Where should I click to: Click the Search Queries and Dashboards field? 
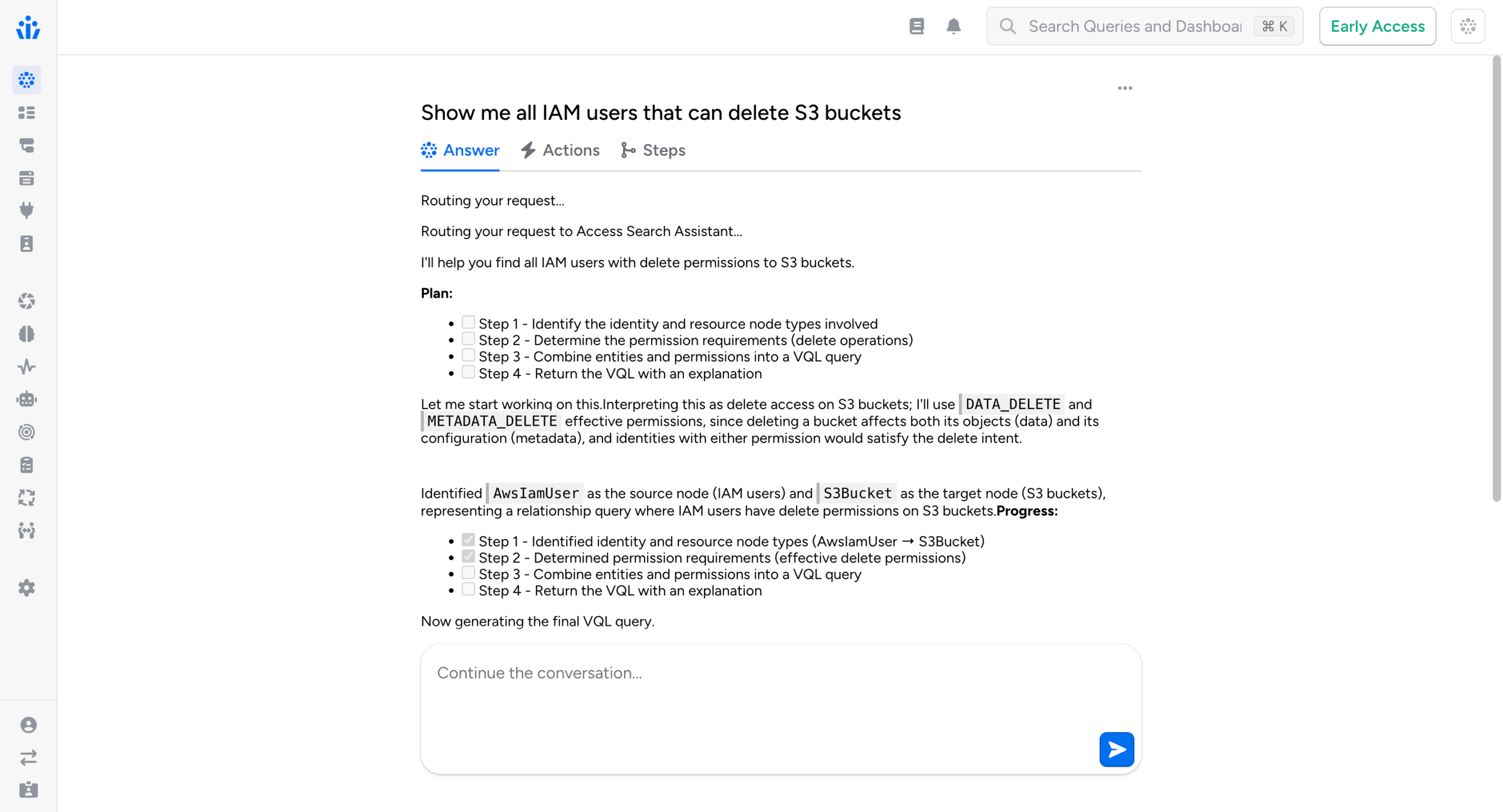(x=1134, y=26)
